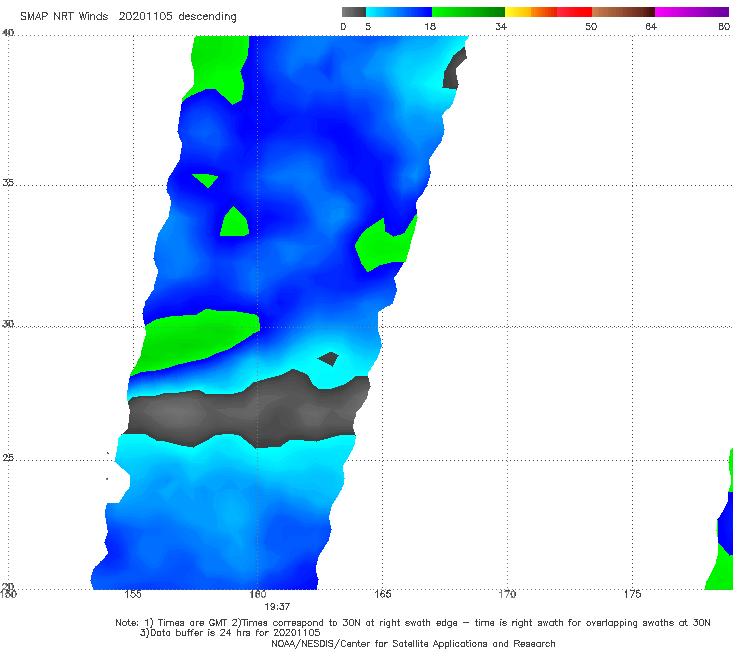Click the green patch at right edge near 33N

(x=385, y=245)
